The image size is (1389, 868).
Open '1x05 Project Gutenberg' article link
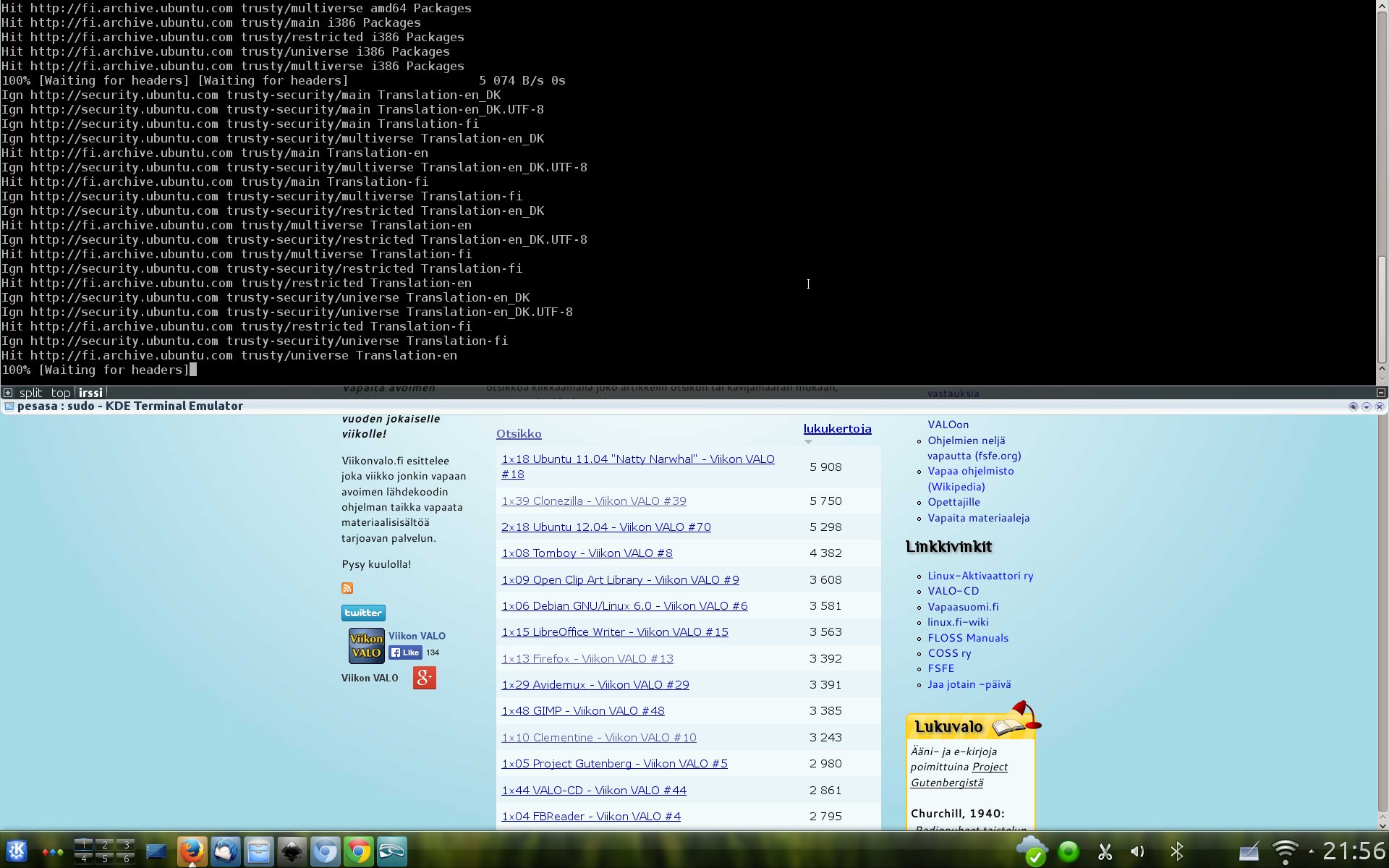point(614,764)
